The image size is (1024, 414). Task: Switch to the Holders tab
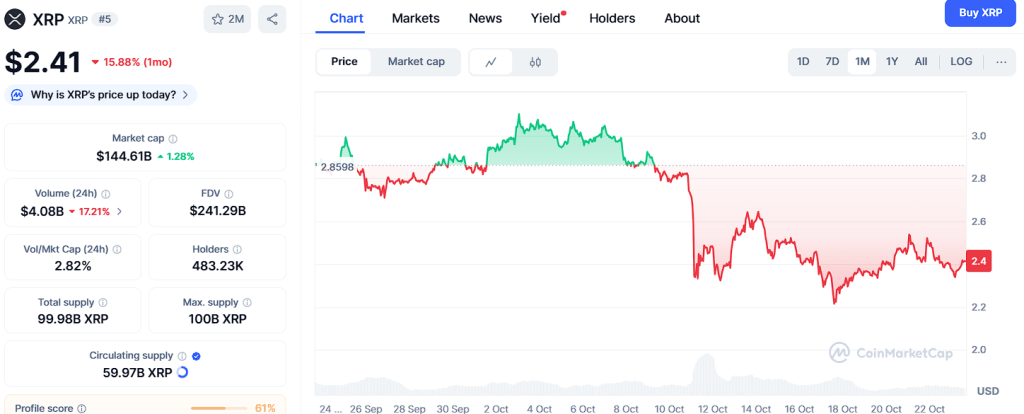(x=612, y=18)
